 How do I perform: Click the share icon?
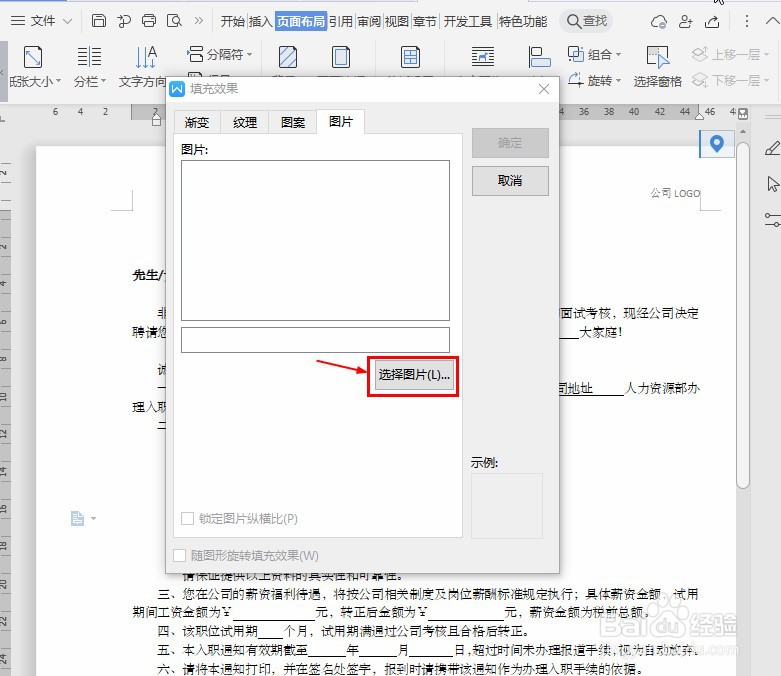(712, 21)
